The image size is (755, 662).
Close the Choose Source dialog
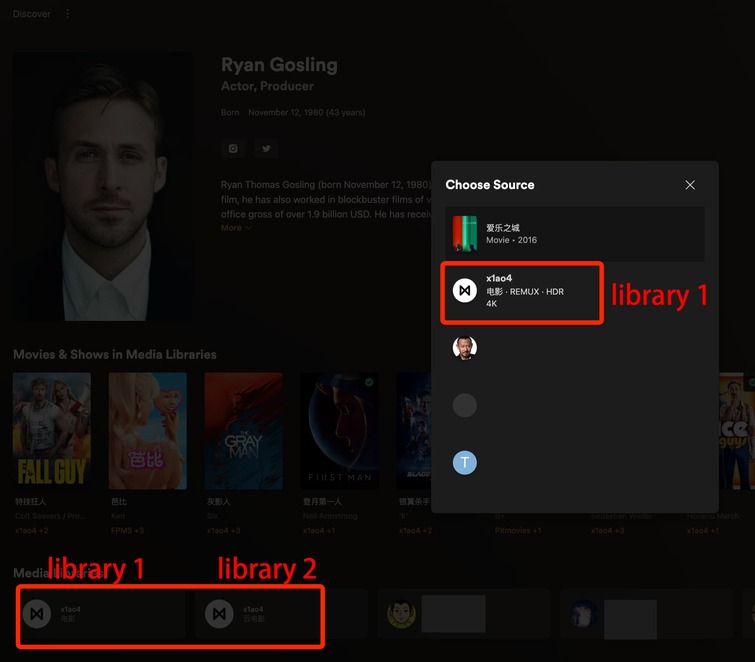tap(690, 185)
